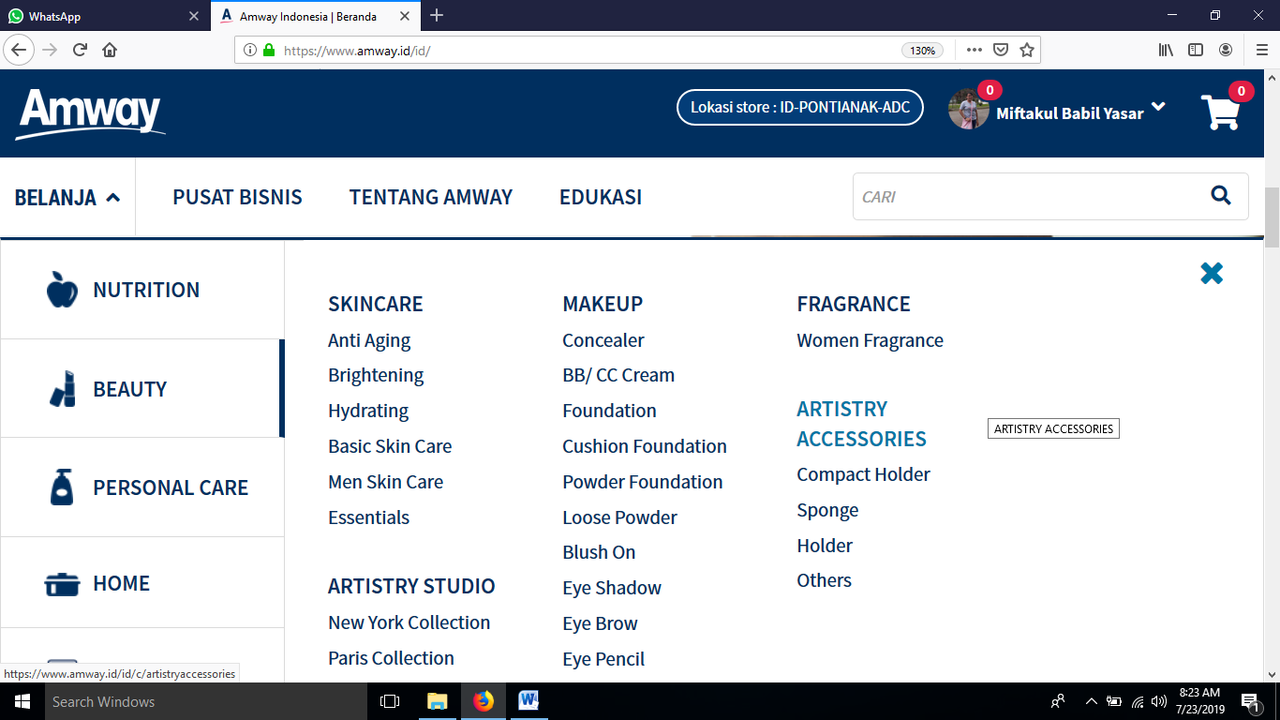
Task: Open Sponge accessories link
Action: (827, 510)
